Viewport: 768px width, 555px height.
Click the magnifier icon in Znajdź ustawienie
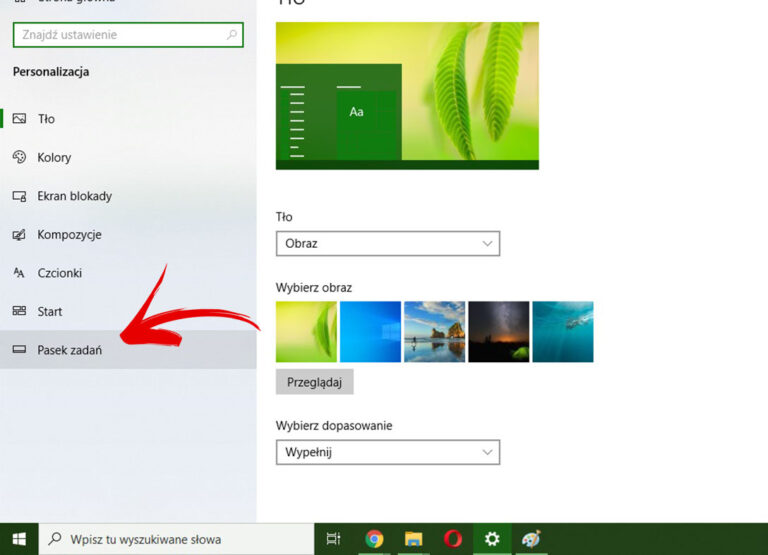pyautogui.click(x=232, y=35)
